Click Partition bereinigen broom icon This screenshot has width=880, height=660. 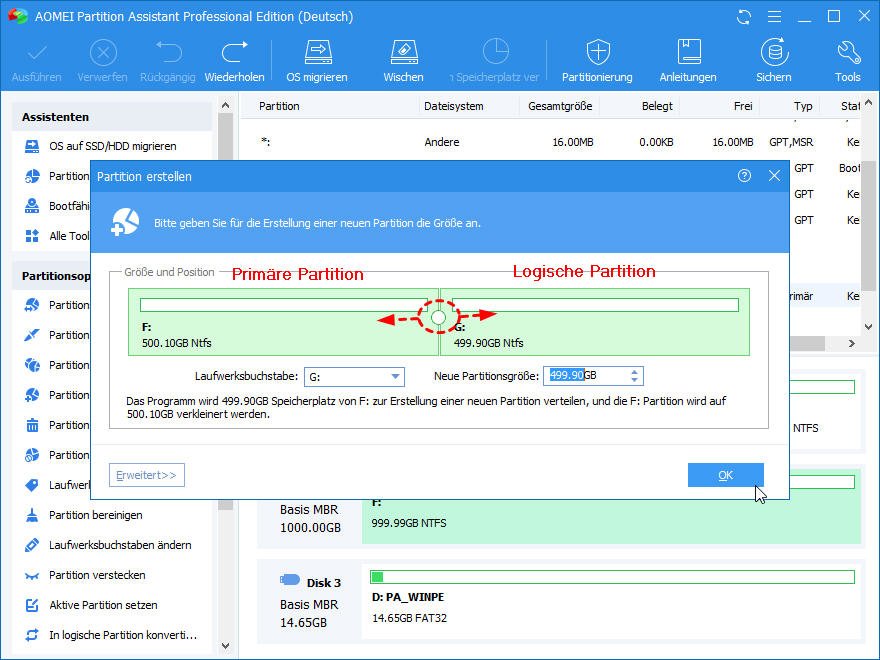coord(33,515)
